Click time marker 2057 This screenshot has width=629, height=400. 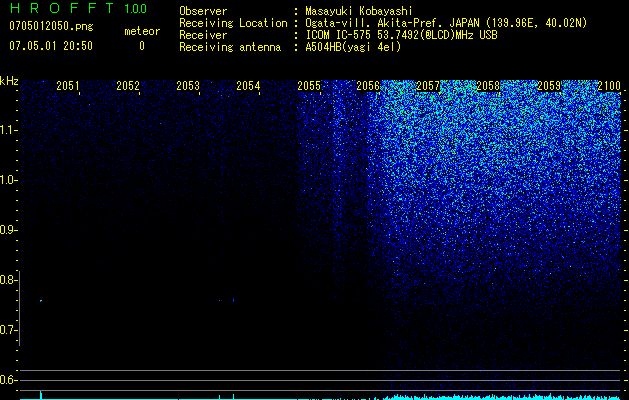click(x=428, y=86)
